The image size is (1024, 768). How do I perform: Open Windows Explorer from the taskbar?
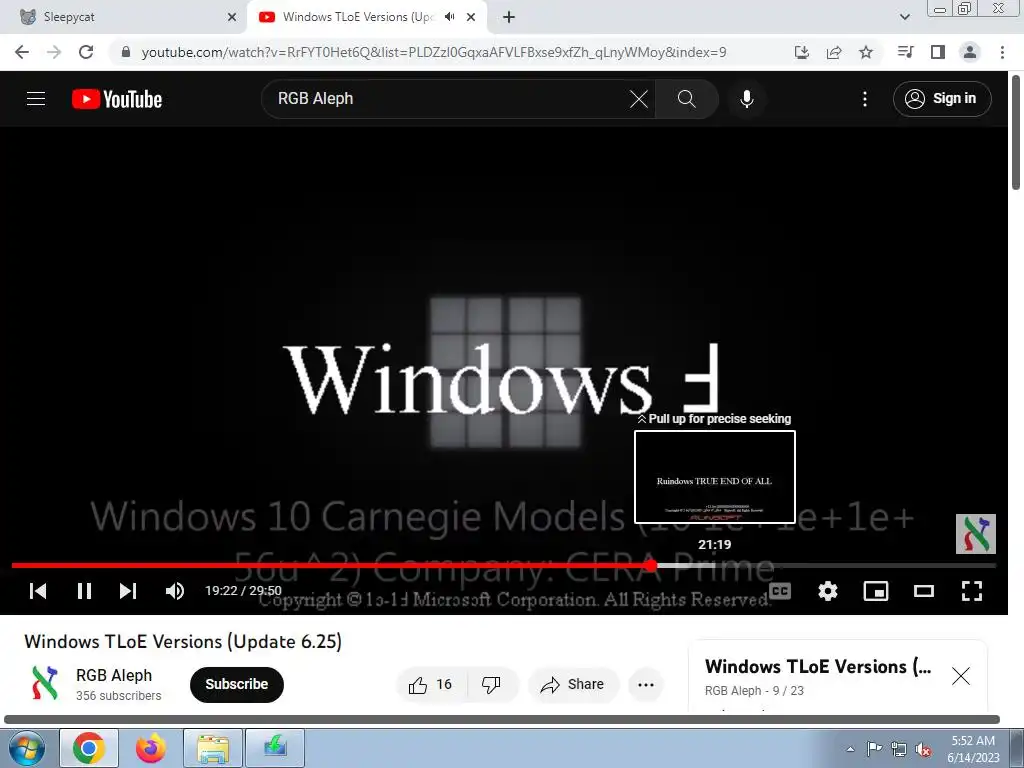(x=213, y=748)
